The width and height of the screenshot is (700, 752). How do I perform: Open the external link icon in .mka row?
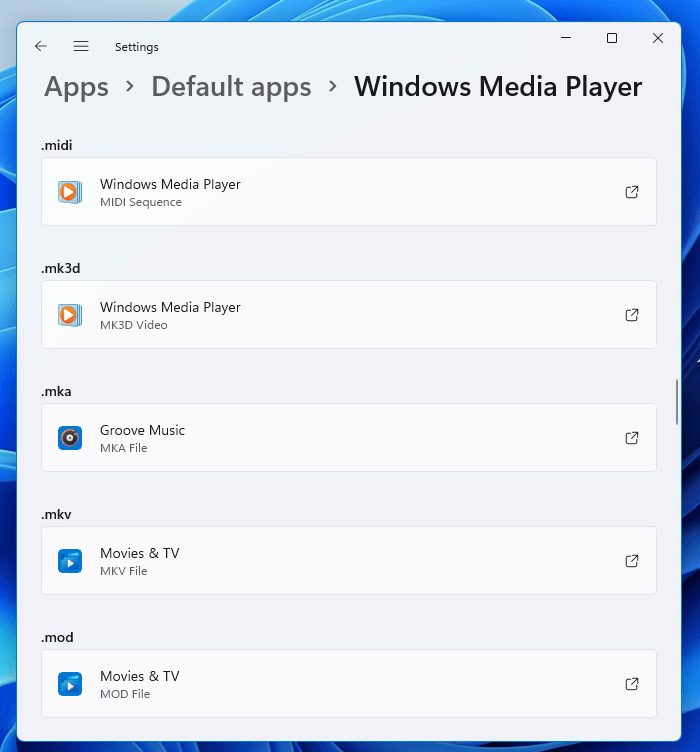[632, 438]
